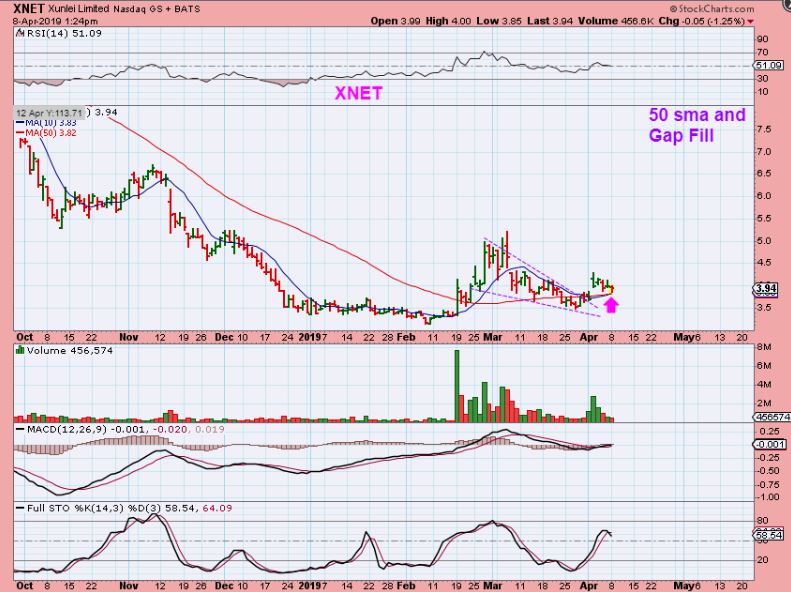The width and height of the screenshot is (791, 592).
Task: Click the green bars icon before Volume
Action: point(20,350)
